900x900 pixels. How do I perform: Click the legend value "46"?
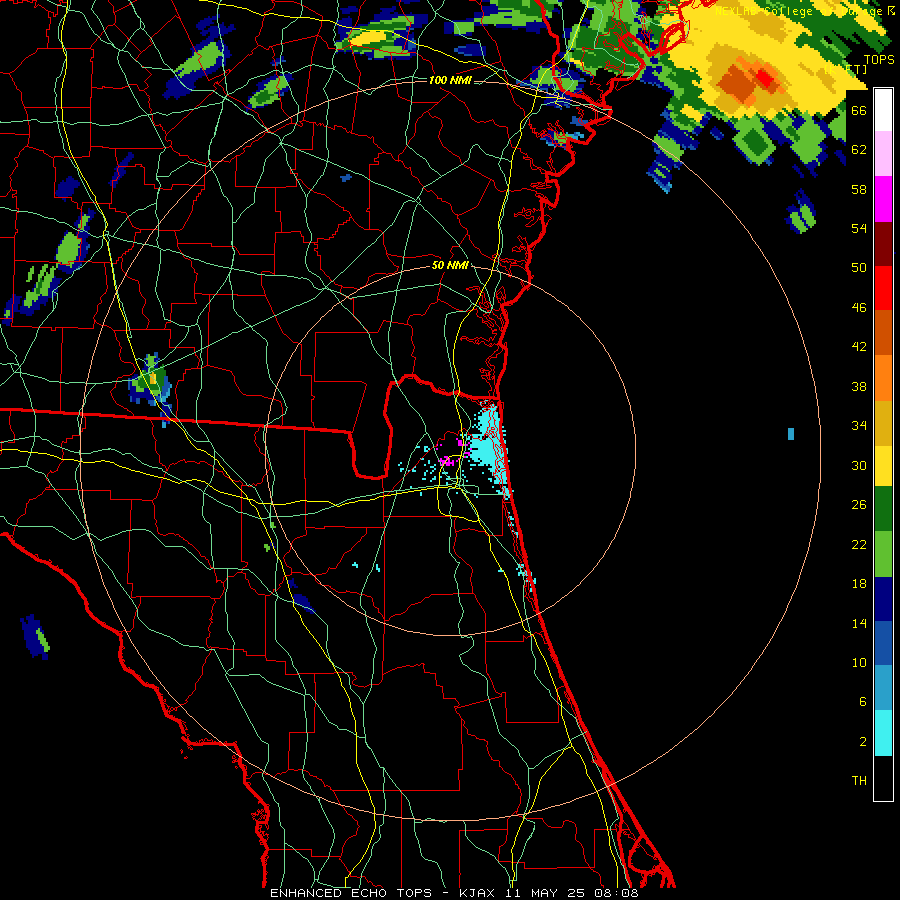859,308
